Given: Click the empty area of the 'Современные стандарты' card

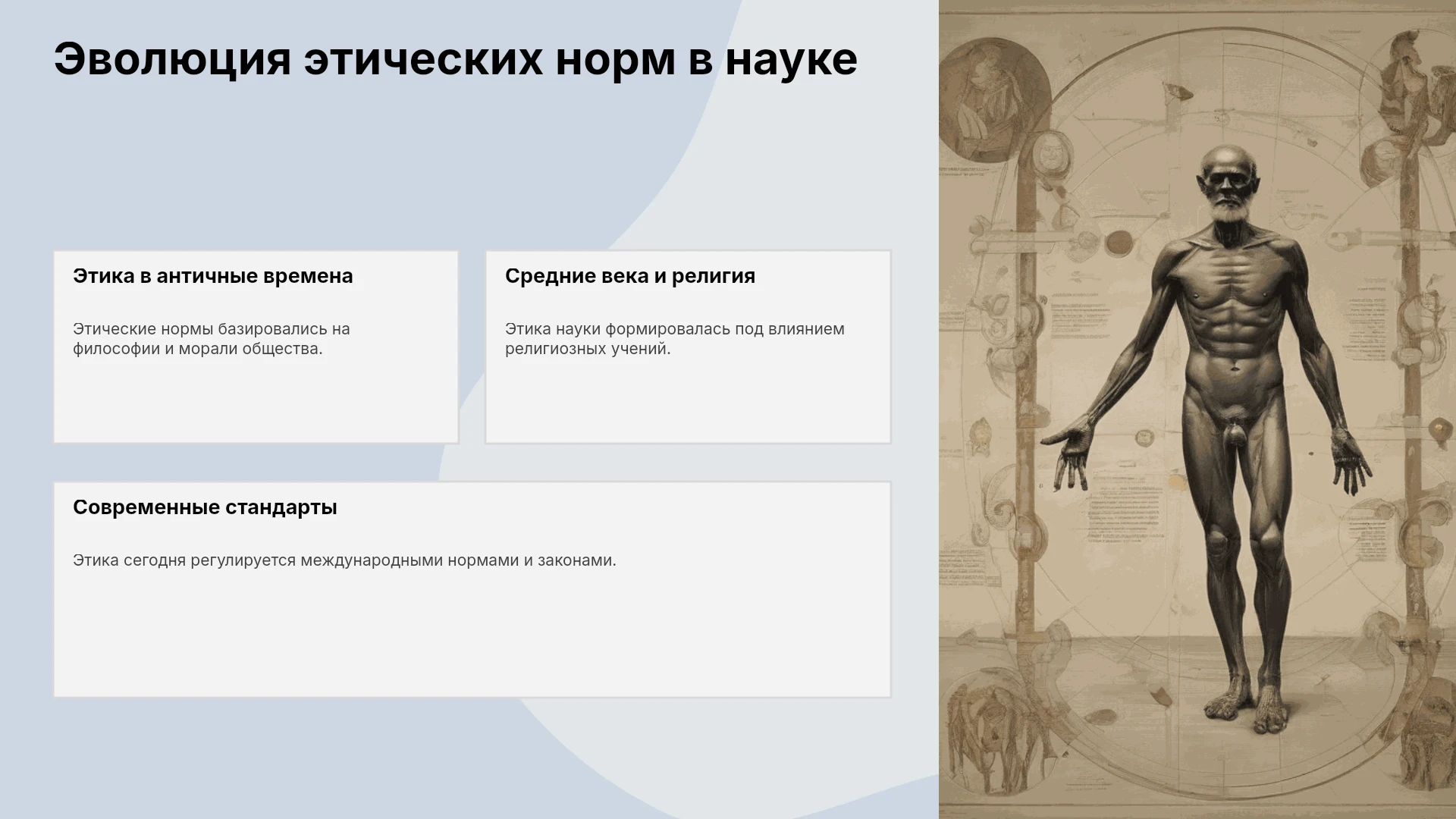Looking at the screenshot, I should pos(472,637).
